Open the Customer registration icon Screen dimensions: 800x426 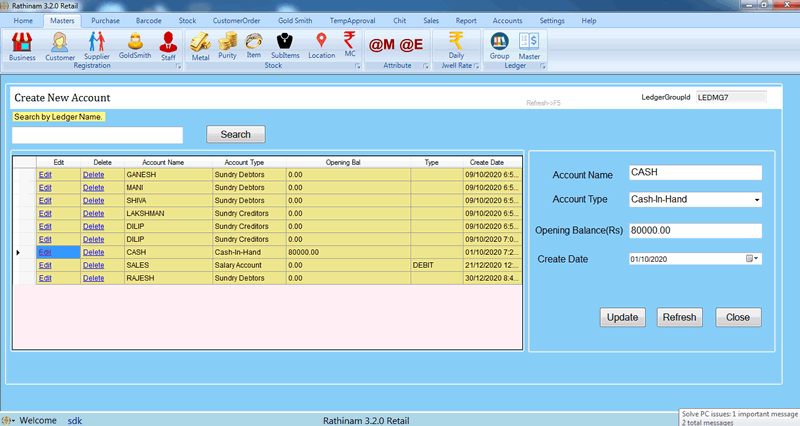coord(60,46)
